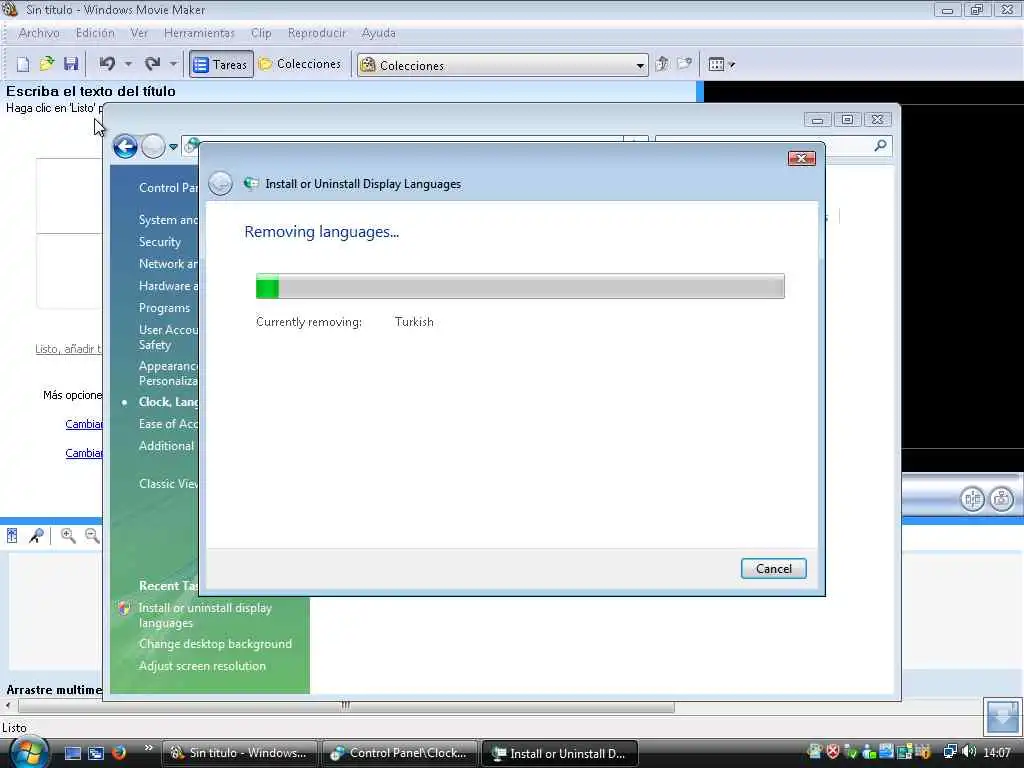Open project folder icon in Movie Maker
The image size is (1024, 768).
pyautogui.click(x=46, y=64)
